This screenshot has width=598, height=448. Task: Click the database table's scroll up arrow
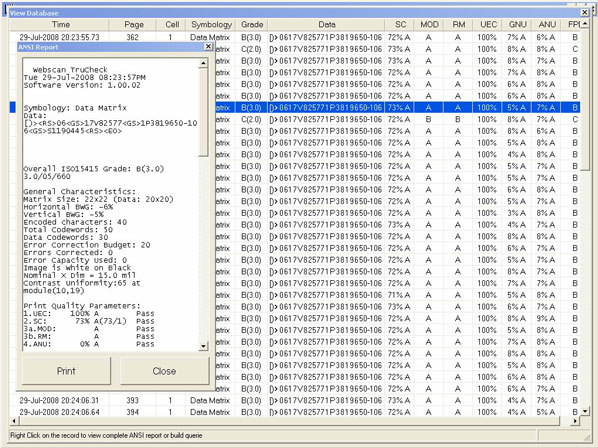[585, 24]
